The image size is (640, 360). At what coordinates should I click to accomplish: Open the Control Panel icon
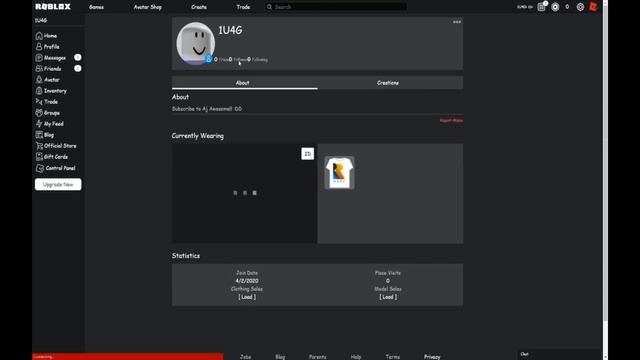click(x=40, y=168)
